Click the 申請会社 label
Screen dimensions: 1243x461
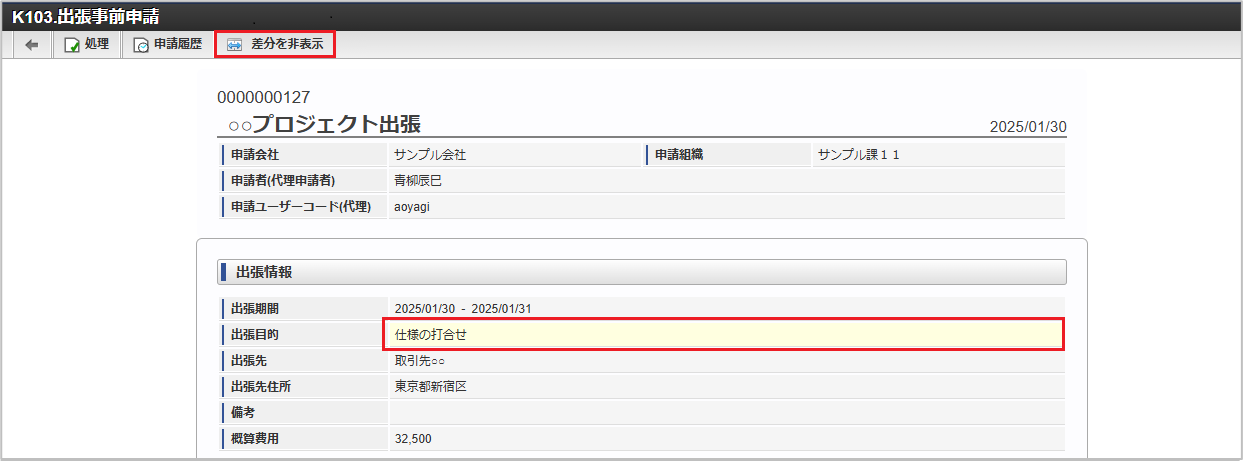click(255, 155)
